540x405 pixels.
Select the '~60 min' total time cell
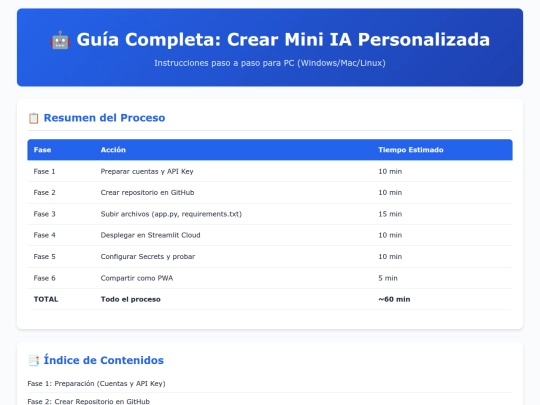click(x=394, y=299)
